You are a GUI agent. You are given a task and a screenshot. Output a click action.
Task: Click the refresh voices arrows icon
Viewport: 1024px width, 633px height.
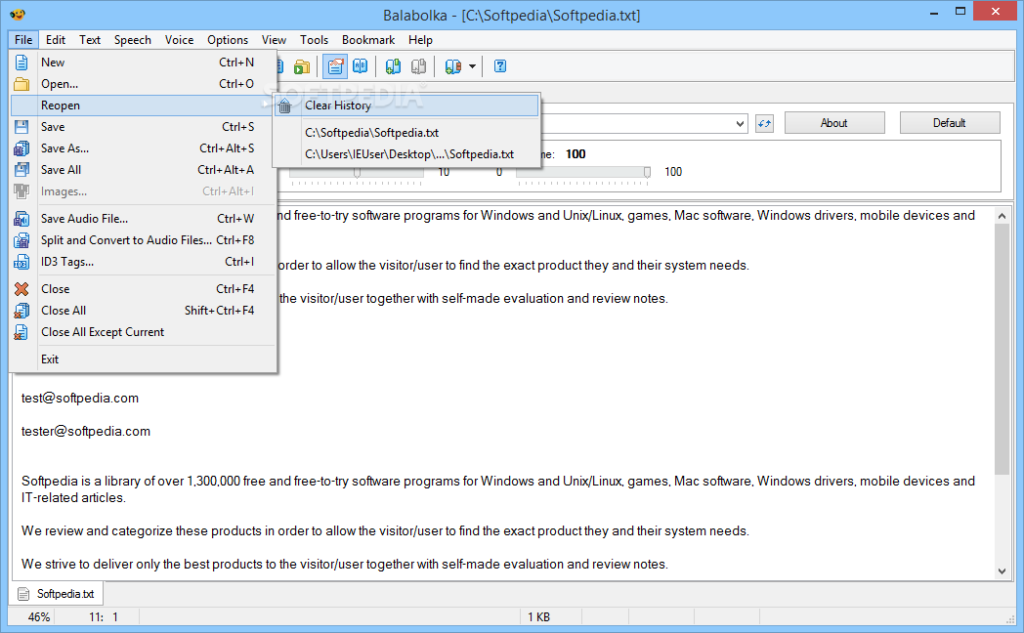click(763, 122)
